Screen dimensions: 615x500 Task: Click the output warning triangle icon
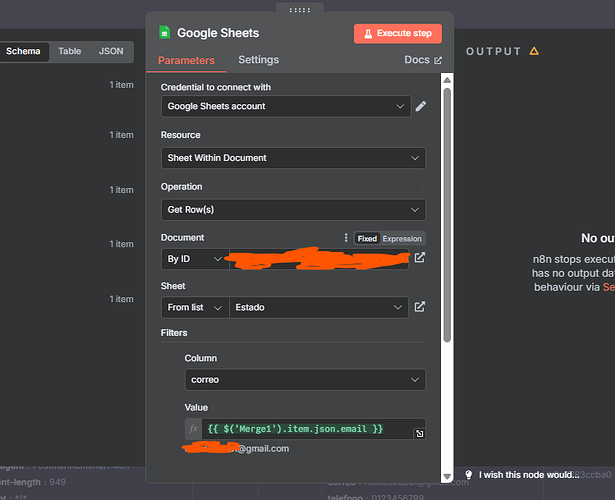(534, 51)
